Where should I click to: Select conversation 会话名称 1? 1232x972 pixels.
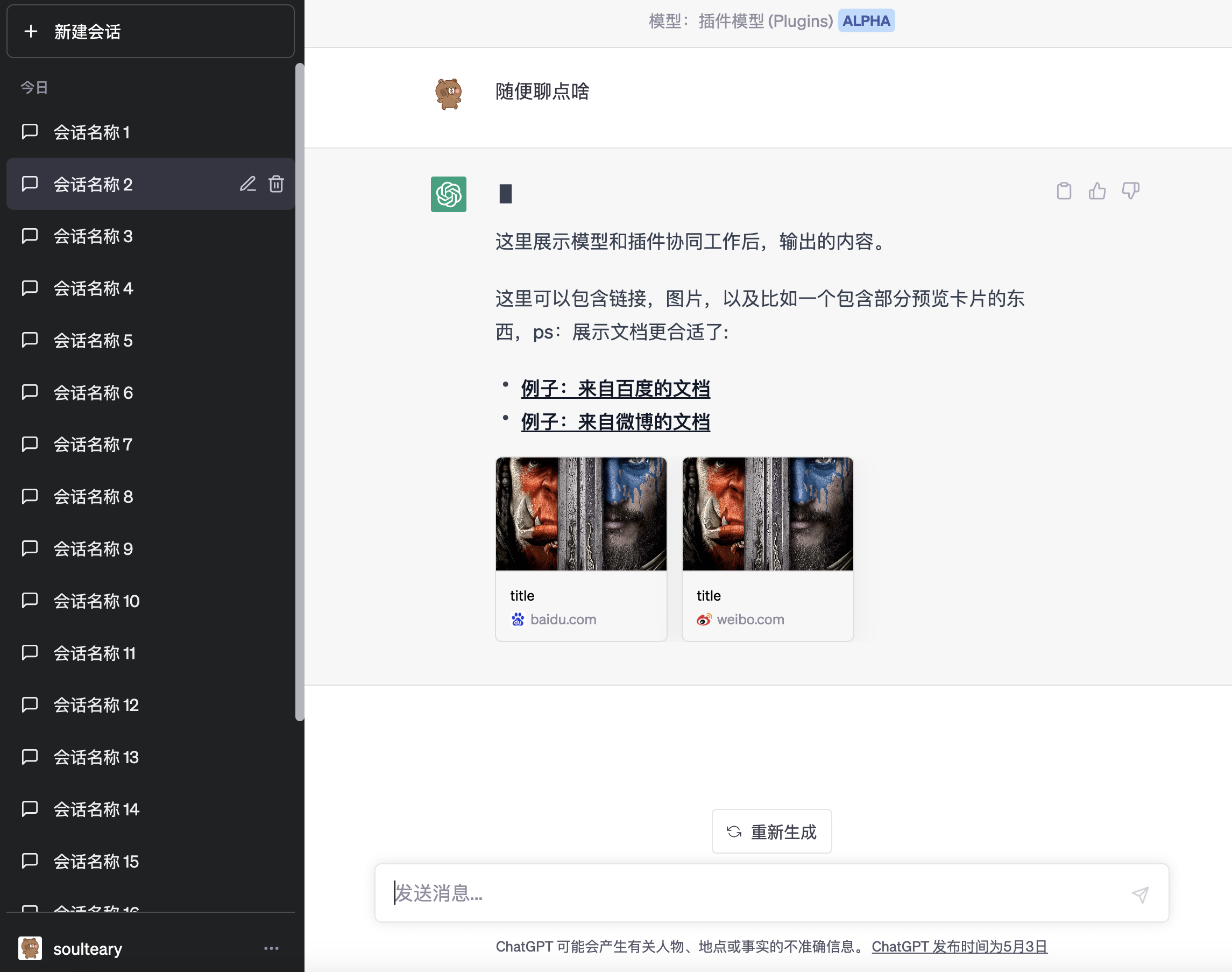tap(91, 132)
